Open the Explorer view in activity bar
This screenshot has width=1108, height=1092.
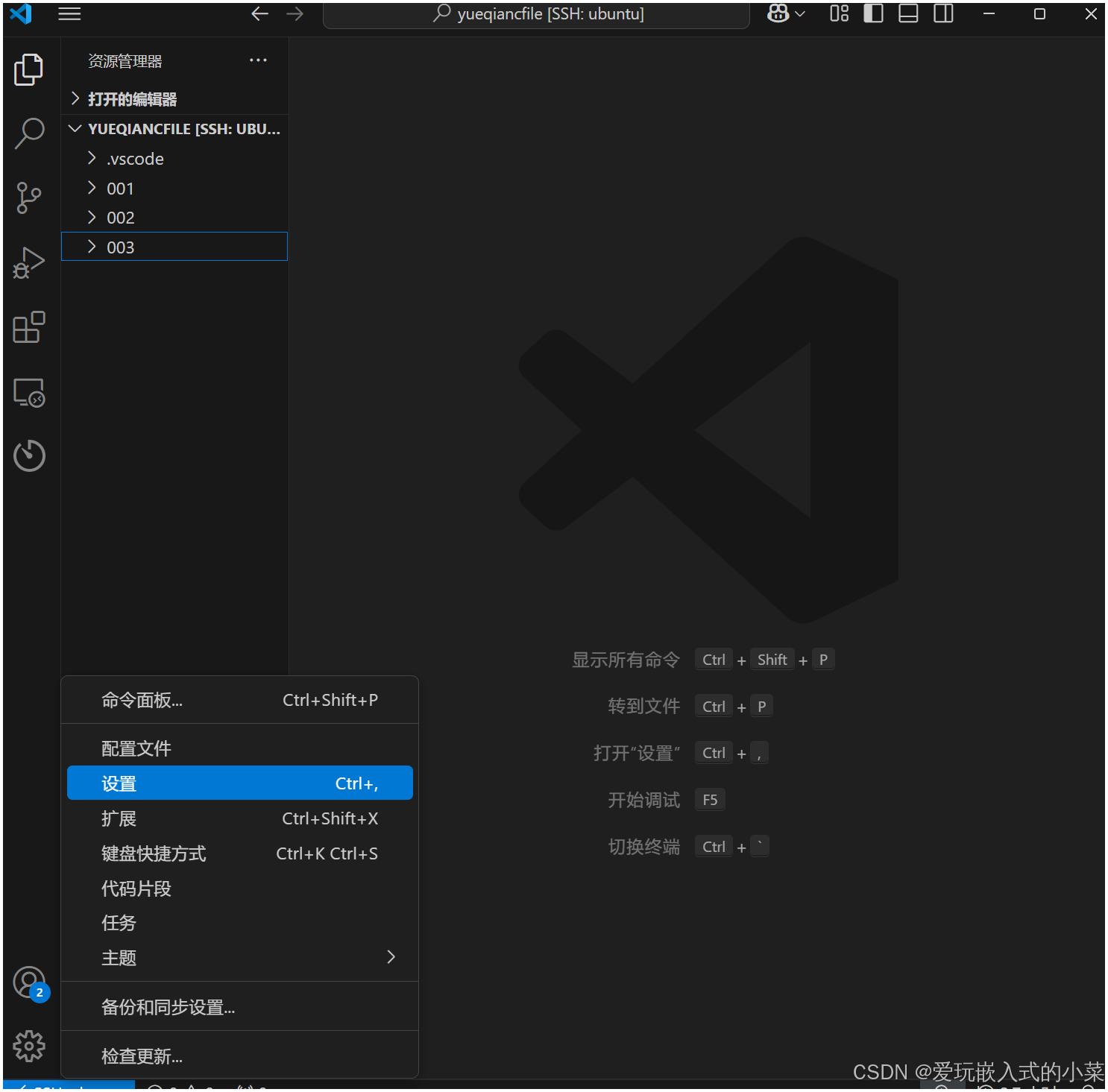pyautogui.click(x=29, y=69)
